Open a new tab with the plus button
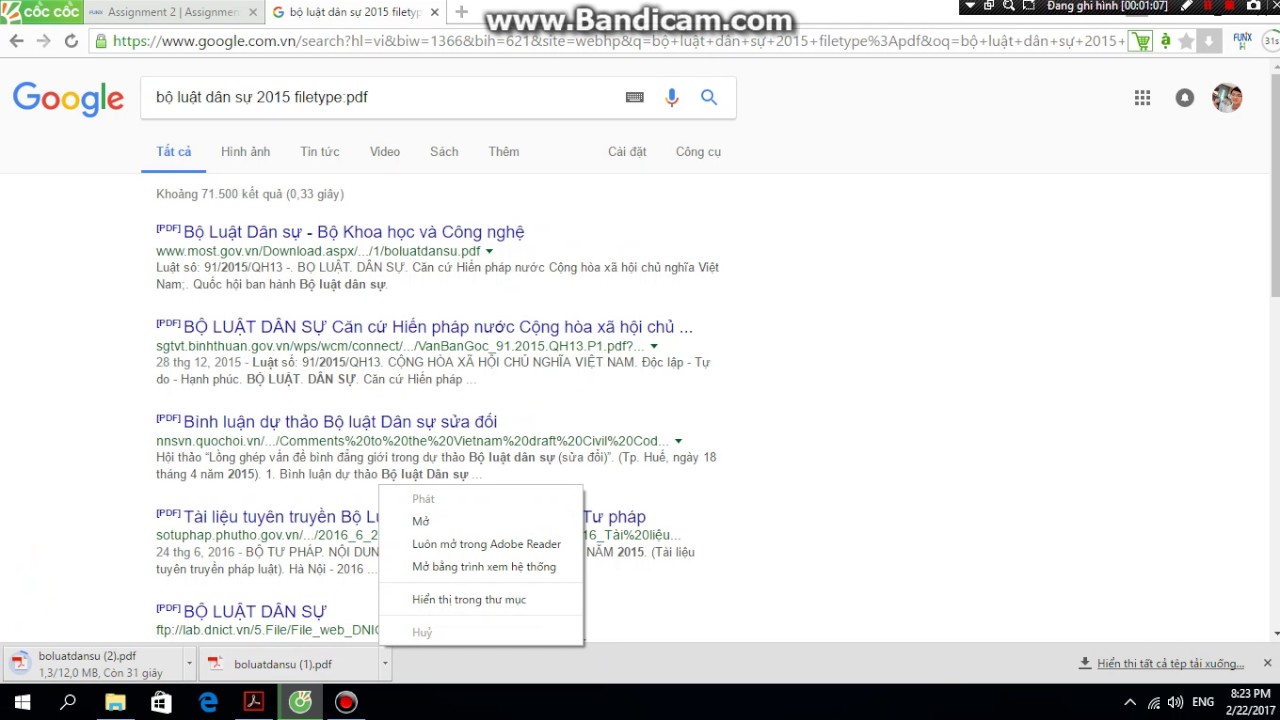 pyautogui.click(x=461, y=12)
